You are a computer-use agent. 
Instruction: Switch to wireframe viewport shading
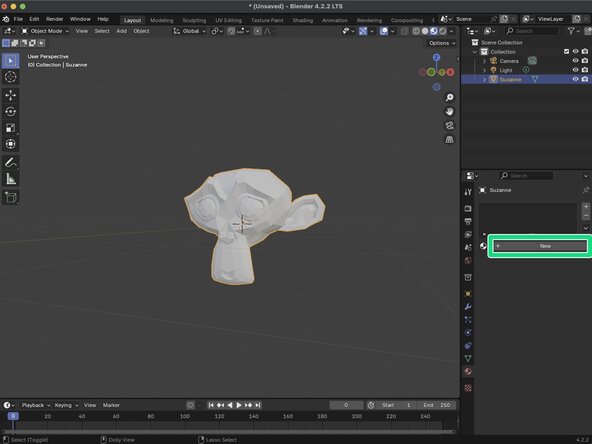[x=416, y=31]
